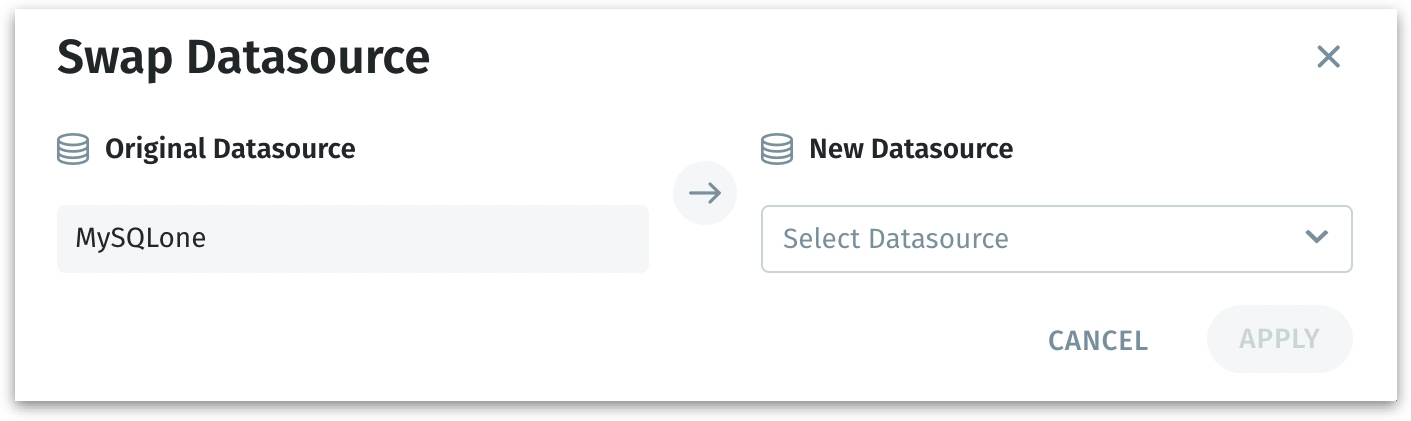
Task: Click the Original Datasource database icon
Action: pos(73,150)
